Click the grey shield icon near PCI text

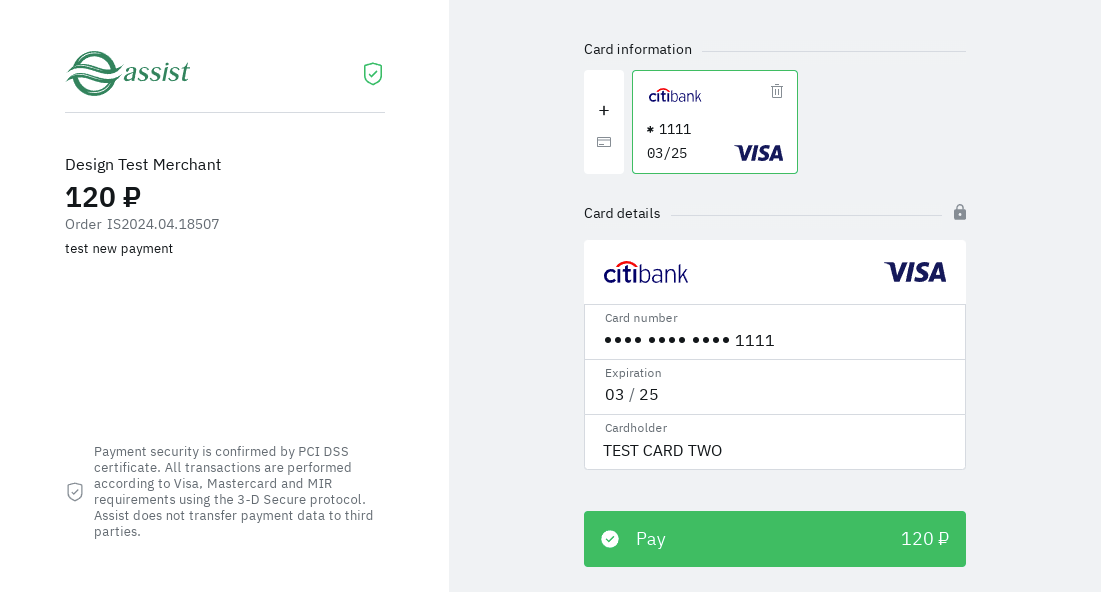(75, 492)
